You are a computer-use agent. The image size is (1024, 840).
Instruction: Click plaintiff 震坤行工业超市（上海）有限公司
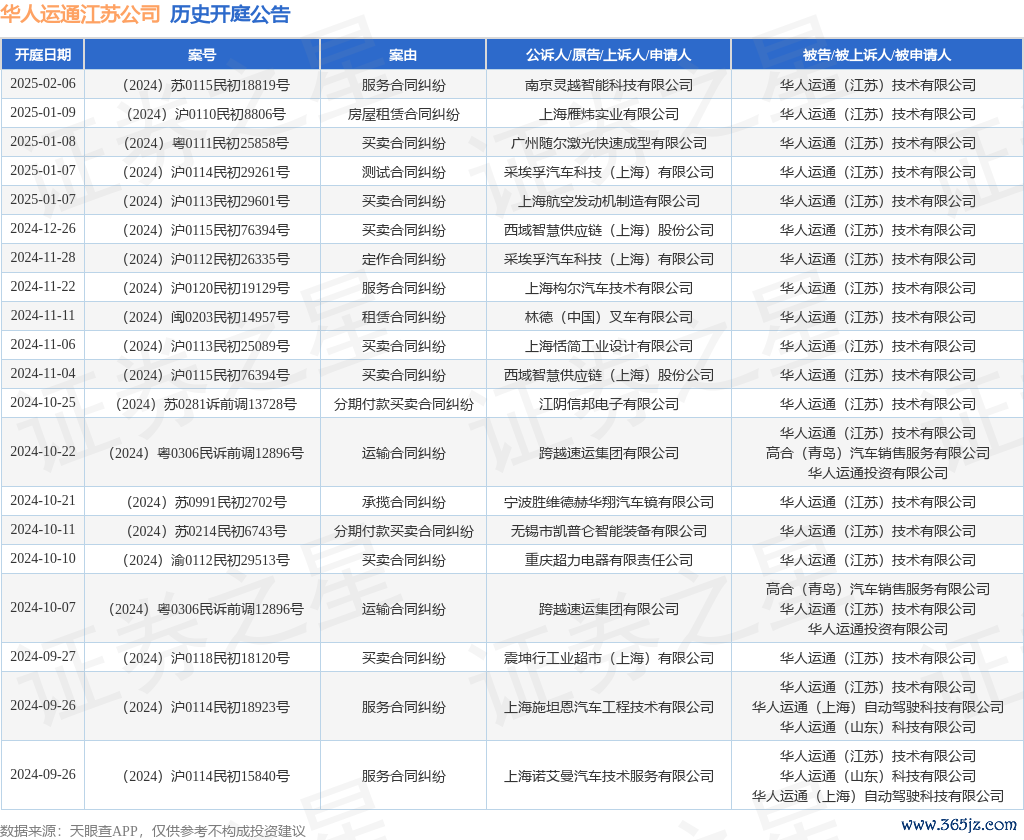(x=609, y=658)
